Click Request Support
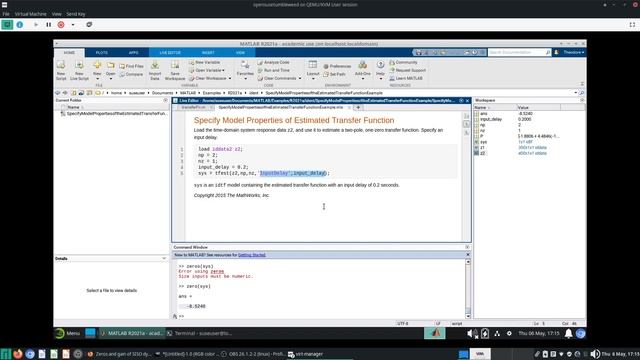The height and width of the screenshot is (360, 640). tap(407, 70)
